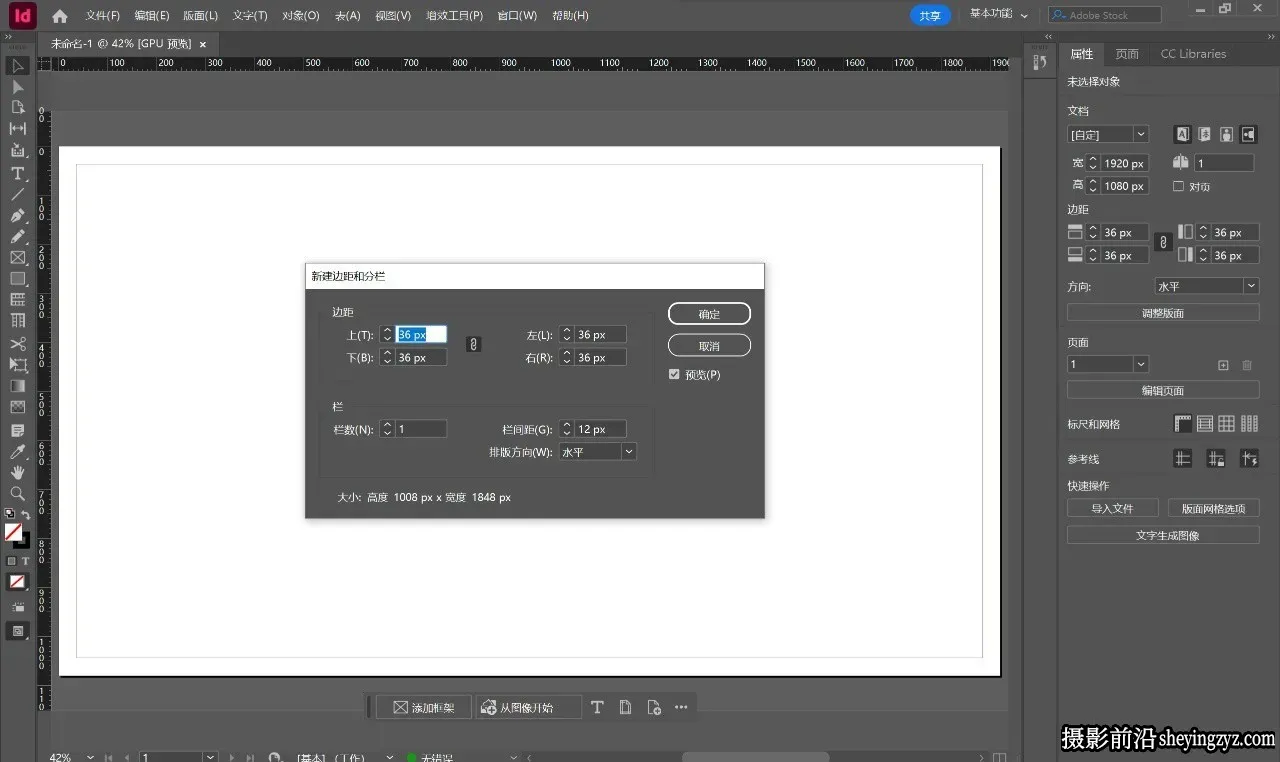Swap fill and stroke arrow icon
Image resolution: width=1280 pixels, height=762 pixels.
(26, 514)
